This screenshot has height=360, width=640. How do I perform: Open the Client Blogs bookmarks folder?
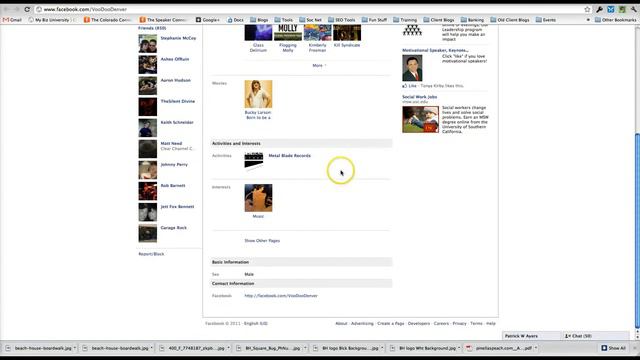pyautogui.click(x=439, y=20)
